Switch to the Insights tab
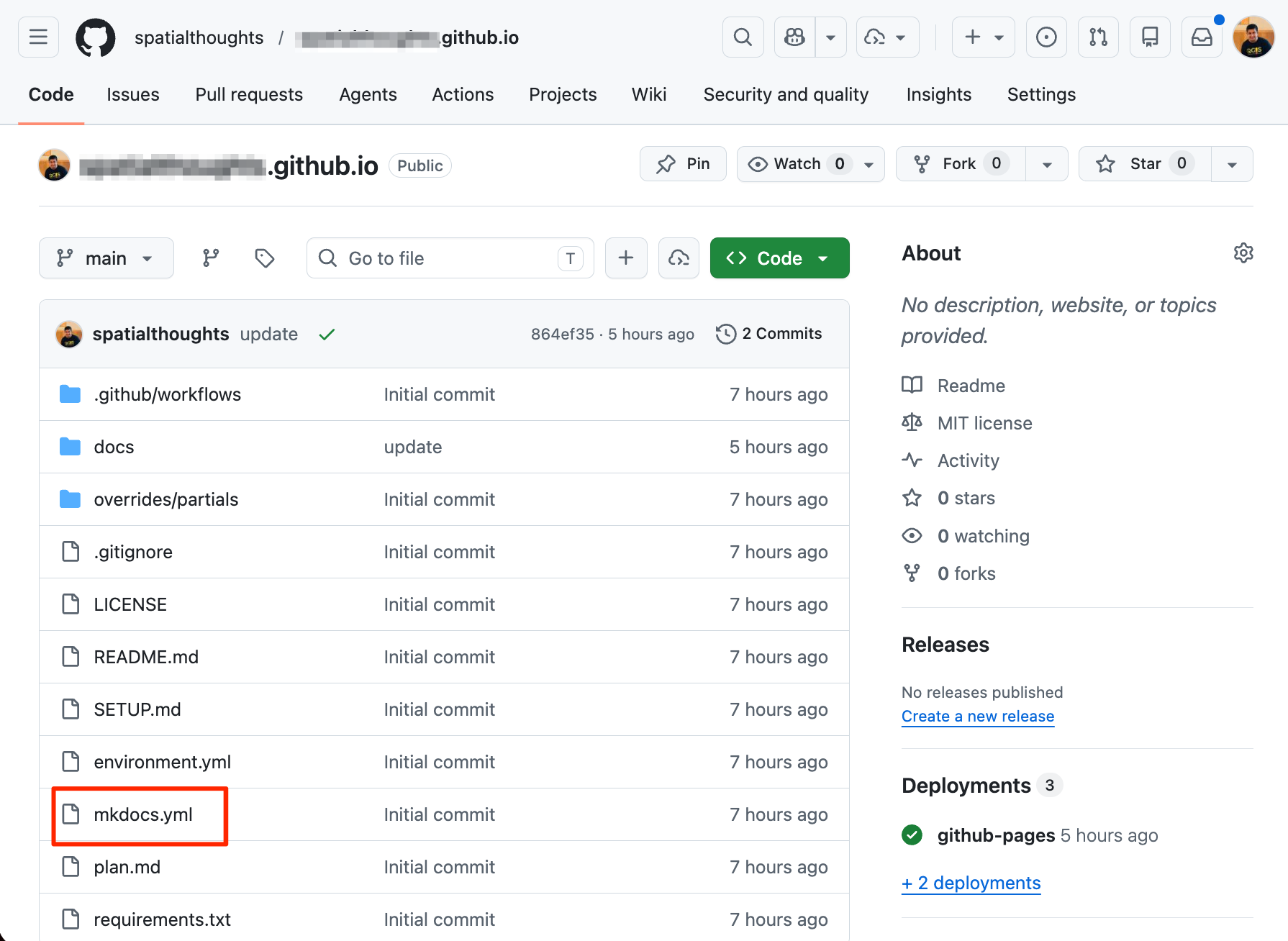 938,94
